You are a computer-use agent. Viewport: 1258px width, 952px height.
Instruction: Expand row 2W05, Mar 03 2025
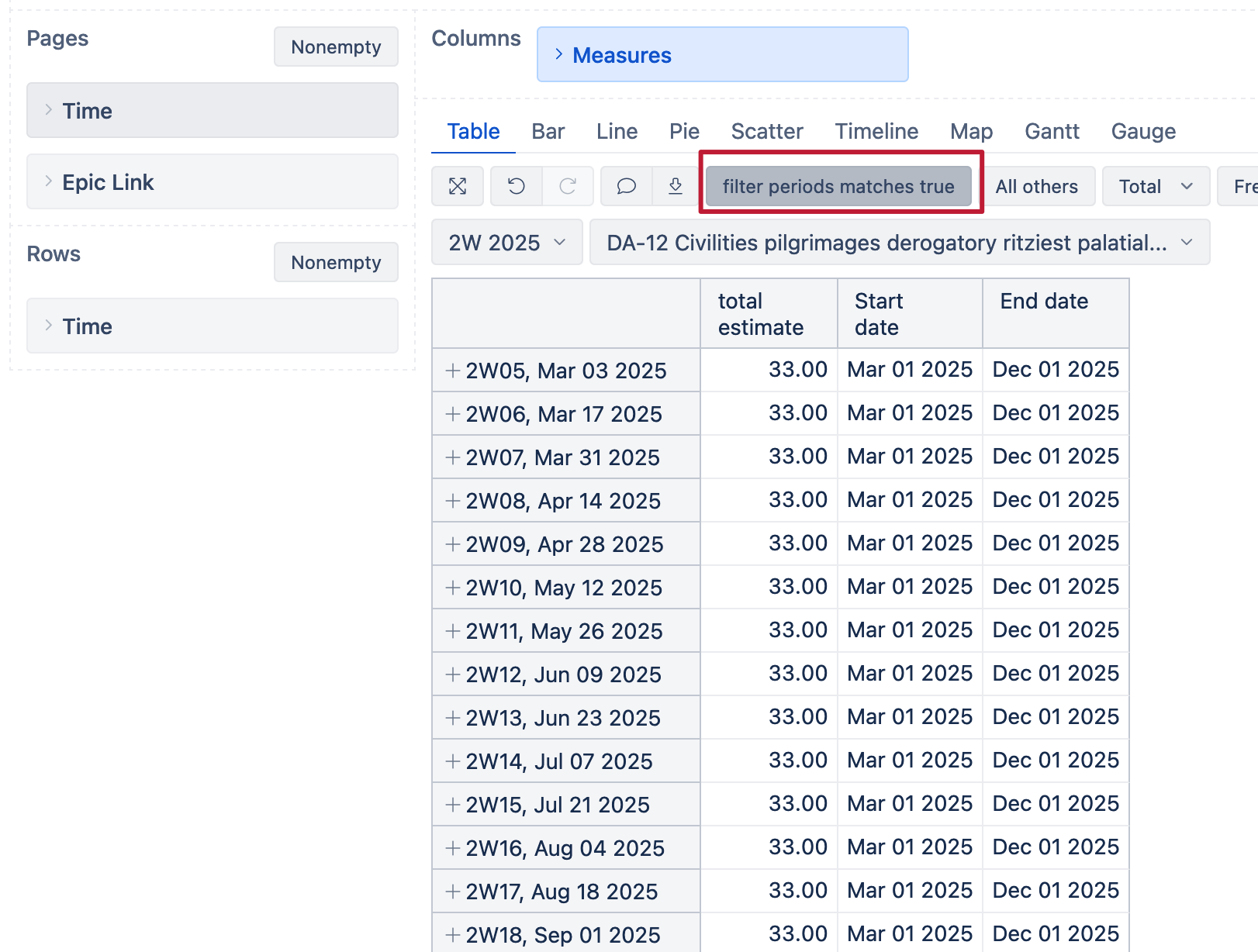(x=453, y=371)
